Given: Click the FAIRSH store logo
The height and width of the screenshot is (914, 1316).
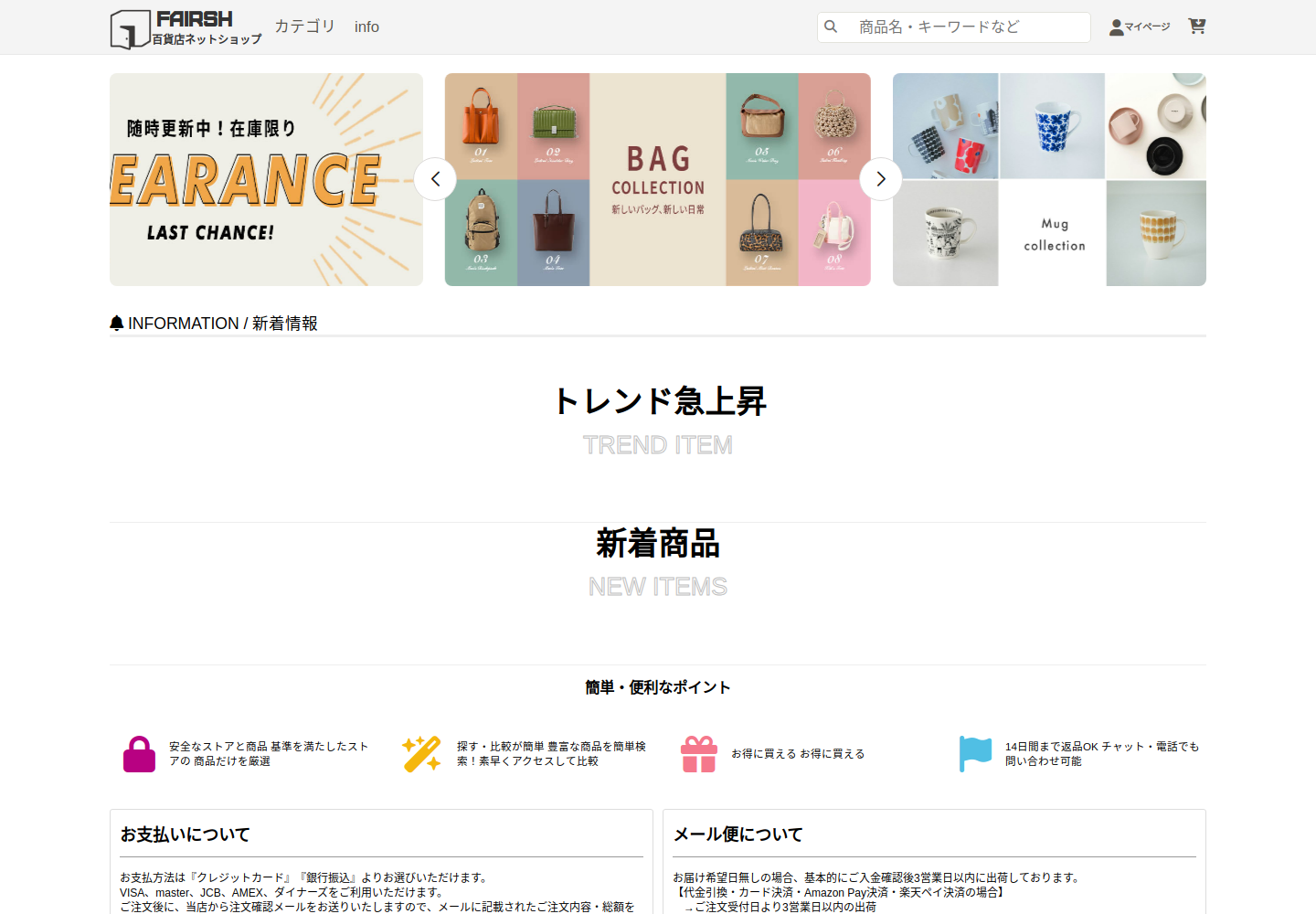Looking at the screenshot, I should (x=186, y=28).
